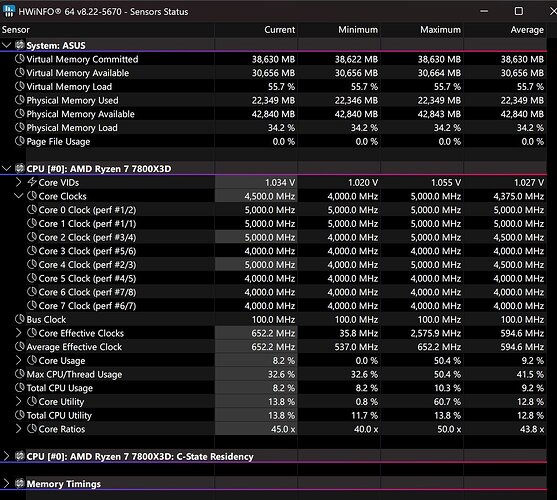The image size is (557, 500).
Task: Click the clock icon beside Virtual Memory Load
Action: pyautogui.click(x=20, y=86)
